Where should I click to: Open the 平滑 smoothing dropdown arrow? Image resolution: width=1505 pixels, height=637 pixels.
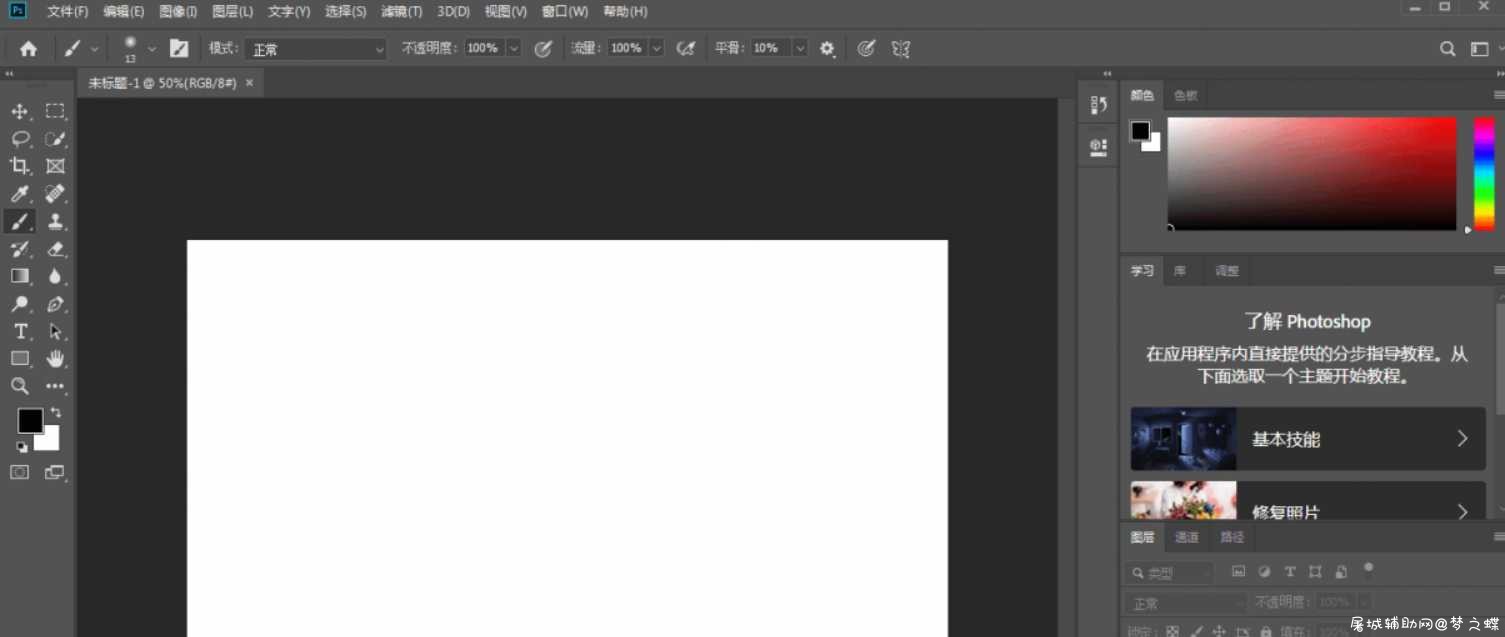point(800,48)
